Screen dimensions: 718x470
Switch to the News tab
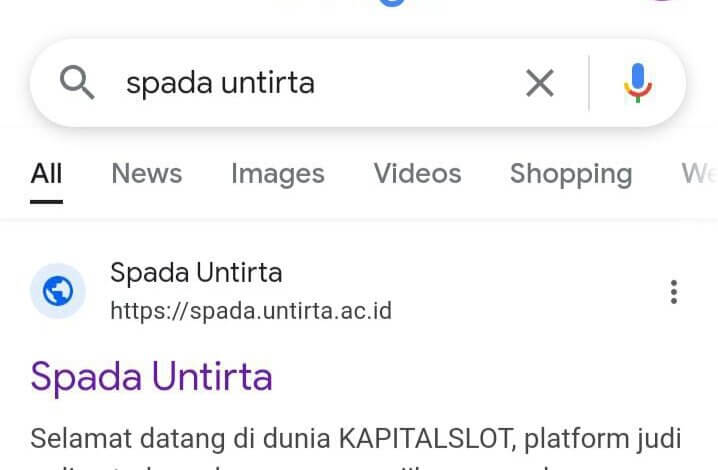tap(147, 174)
